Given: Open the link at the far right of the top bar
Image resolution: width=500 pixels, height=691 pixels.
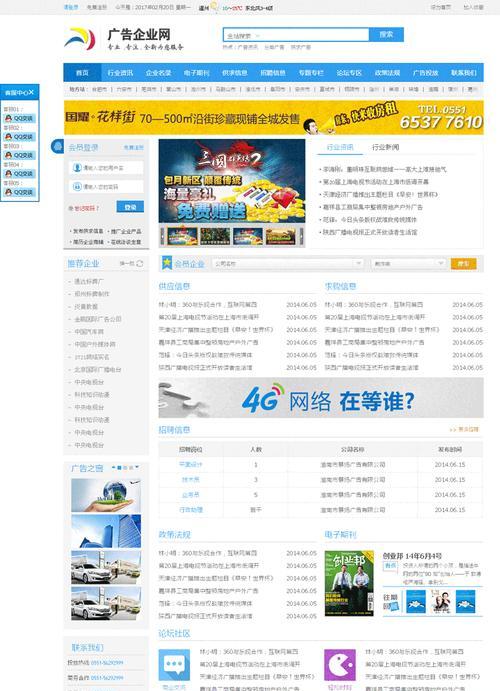Looking at the screenshot, I should coord(473,7).
